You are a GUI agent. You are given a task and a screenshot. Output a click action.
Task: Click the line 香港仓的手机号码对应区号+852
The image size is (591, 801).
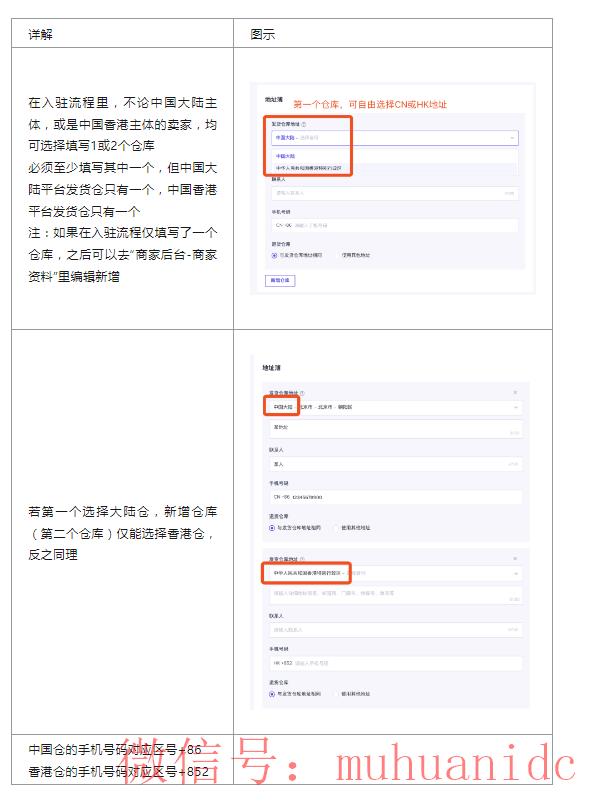tap(119, 772)
